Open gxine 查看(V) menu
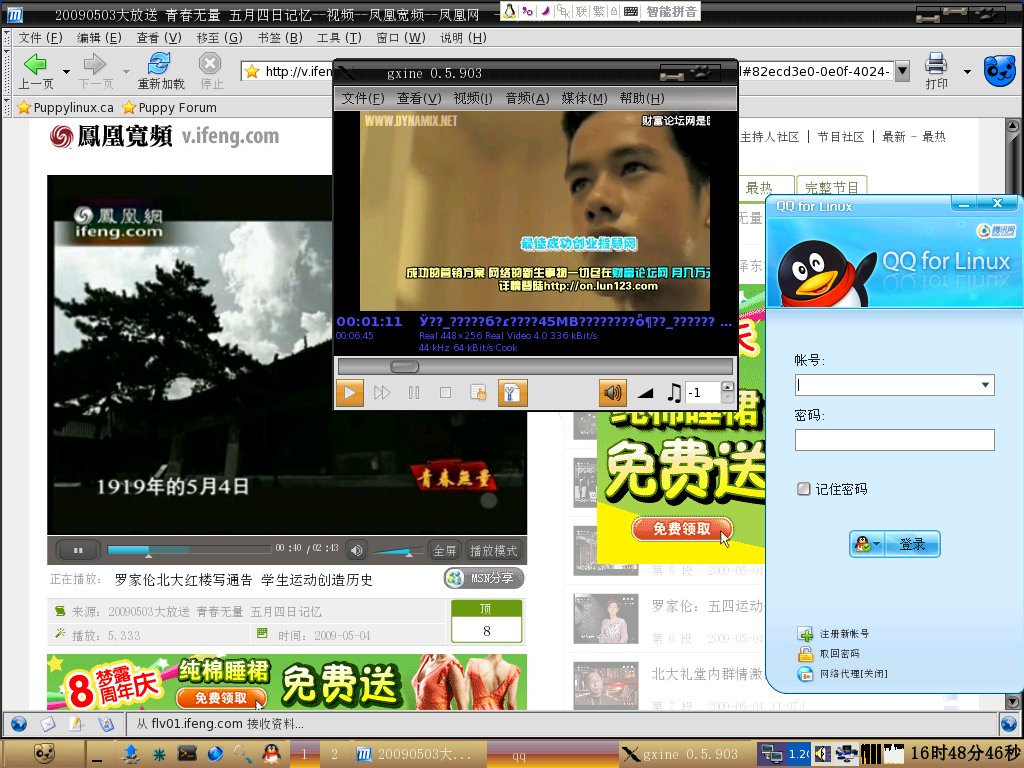This screenshot has width=1024, height=768. click(x=419, y=98)
